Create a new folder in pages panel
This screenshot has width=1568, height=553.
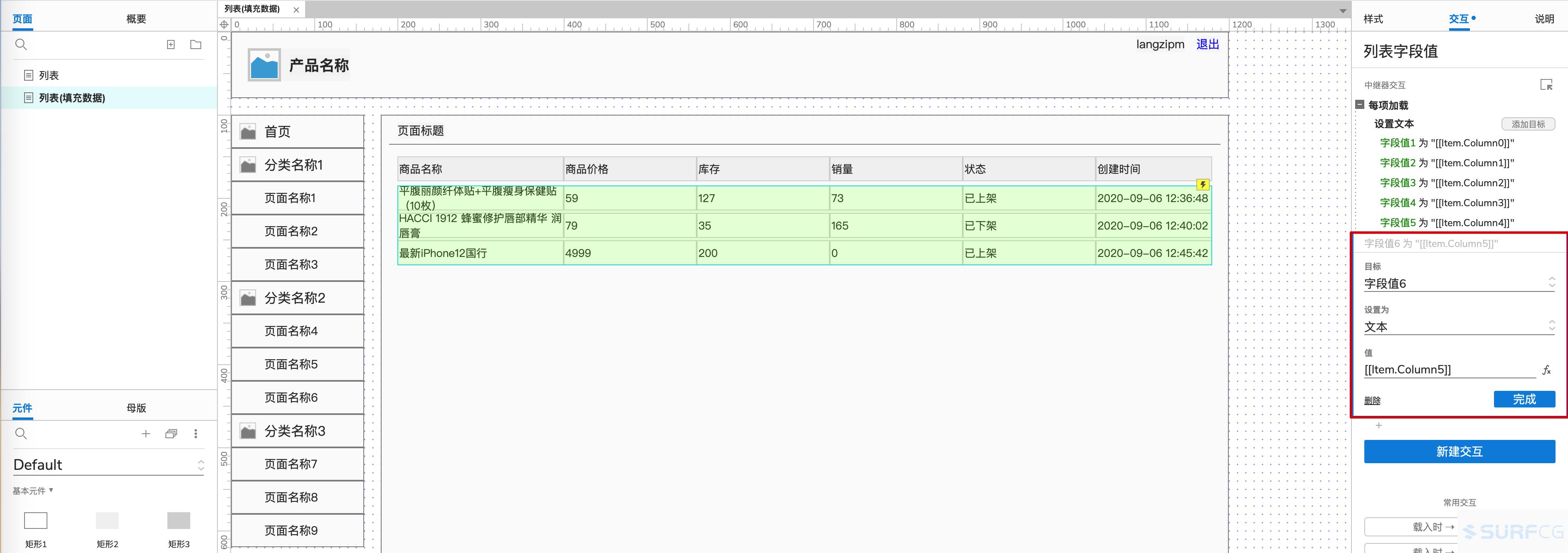(195, 44)
